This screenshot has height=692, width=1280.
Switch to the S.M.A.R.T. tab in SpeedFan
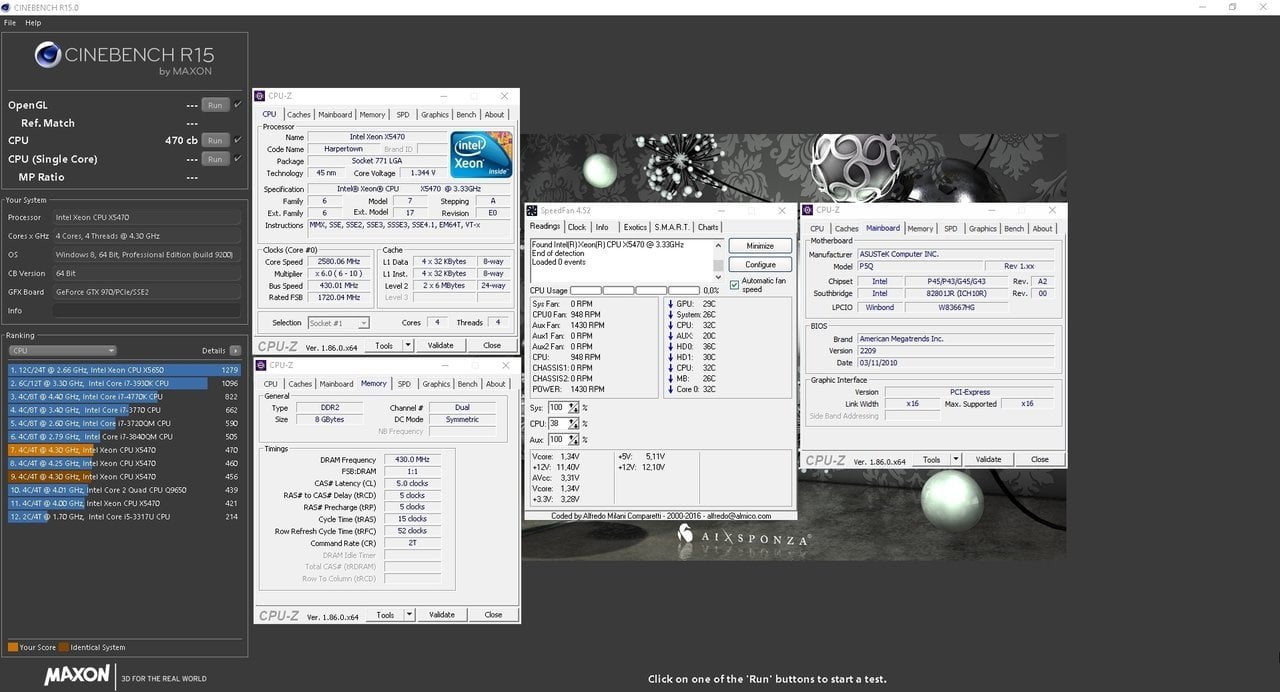tap(670, 227)
